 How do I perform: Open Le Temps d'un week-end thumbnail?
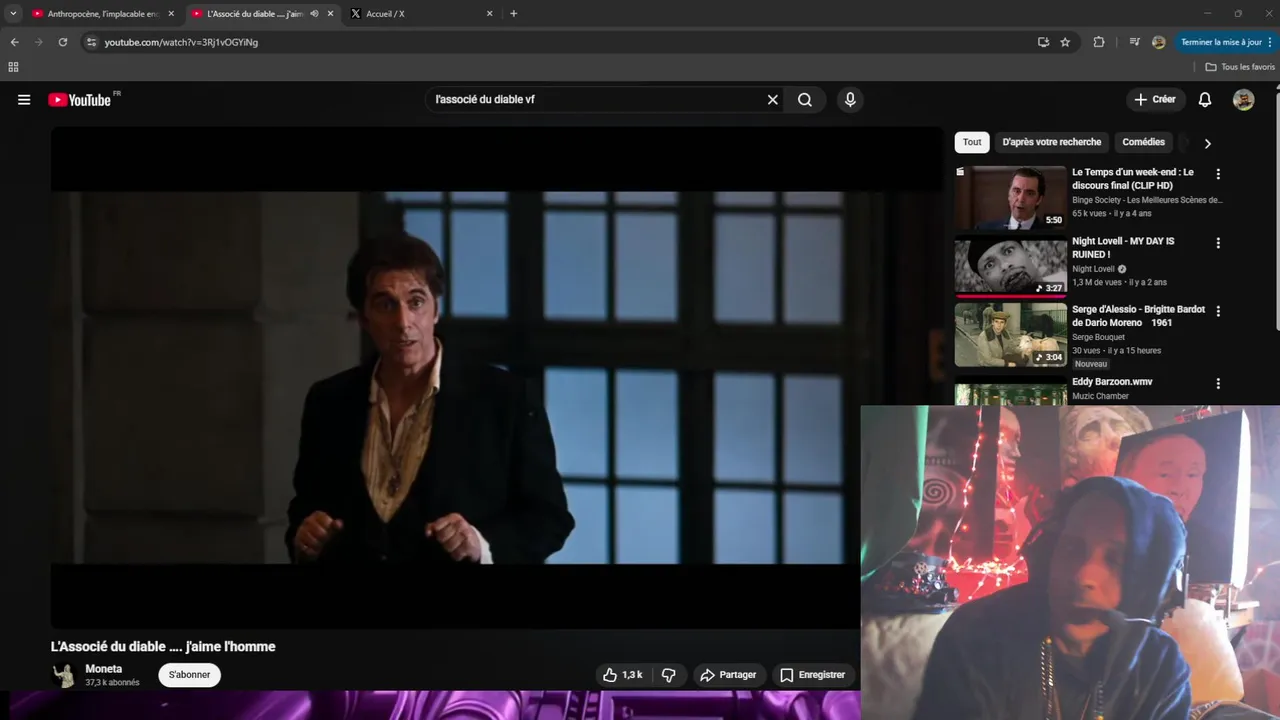click(x=1010, y=198)
